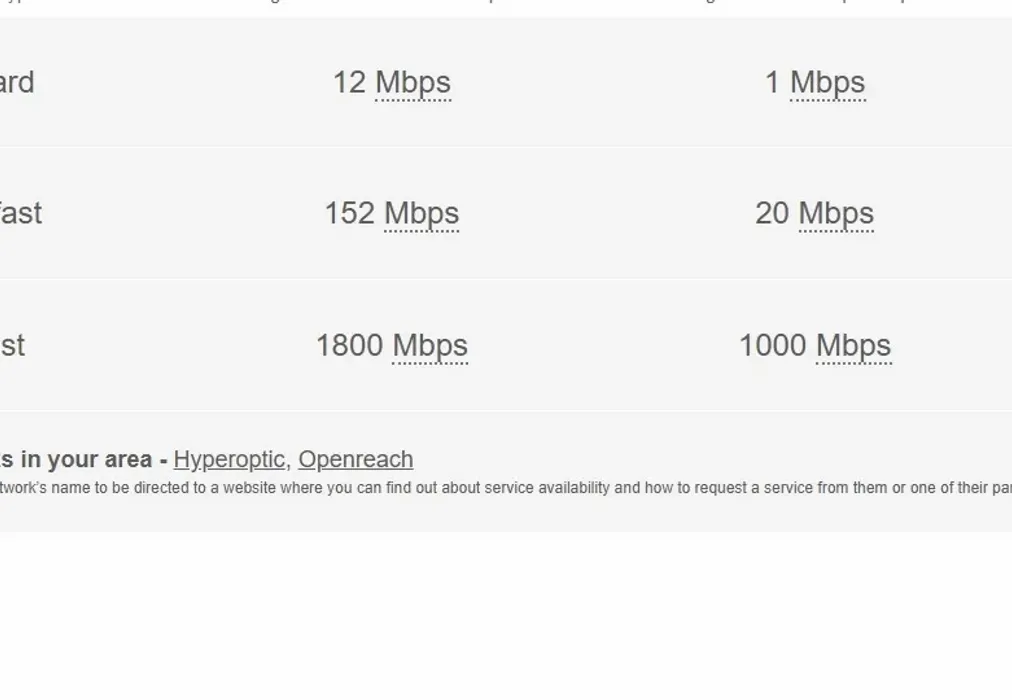Click the small network availability description text
This screenshot has height=700, width=1012.
[x=500, y=489]
